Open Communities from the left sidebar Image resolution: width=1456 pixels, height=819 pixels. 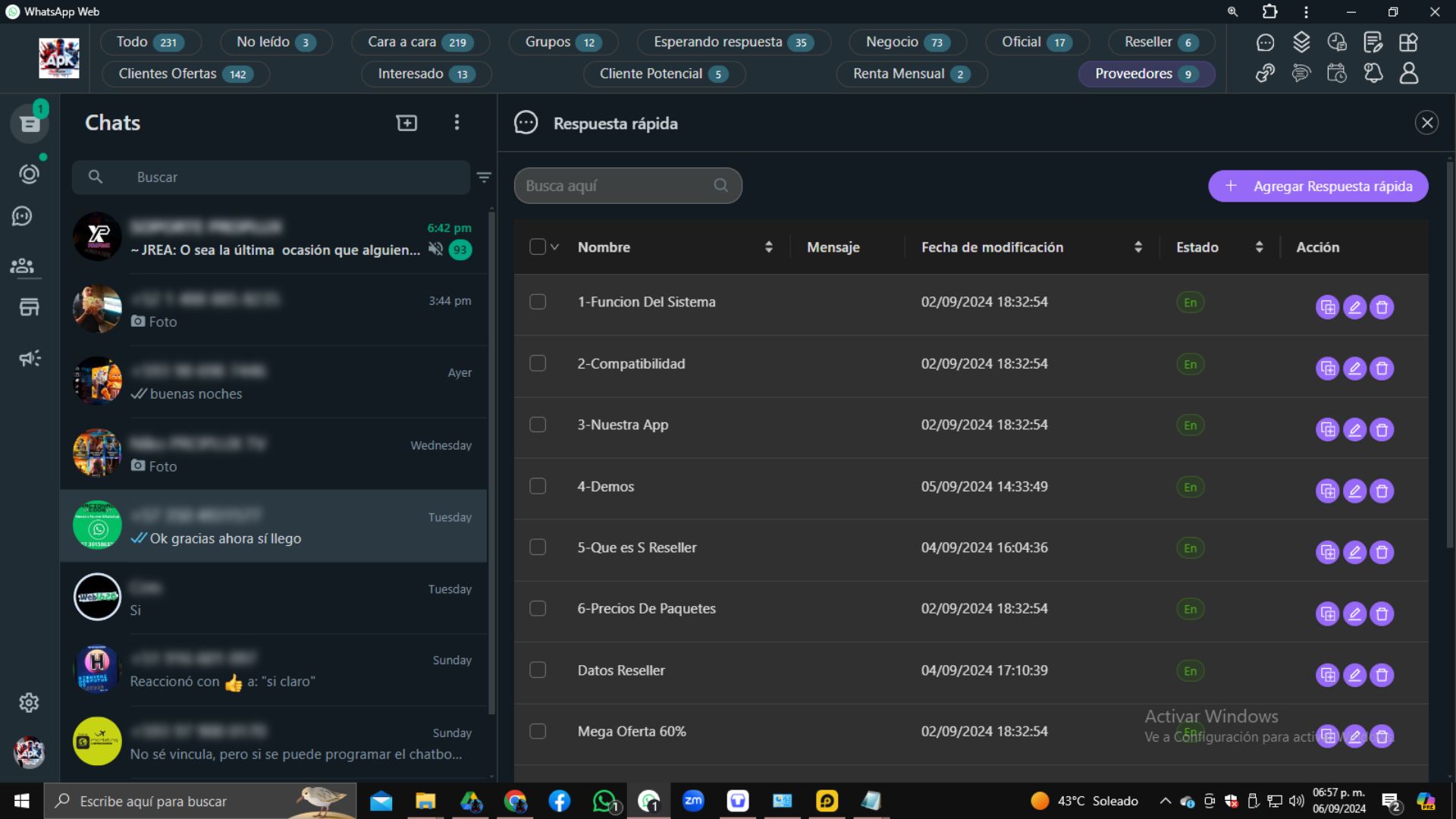click(x=23, y=266)
